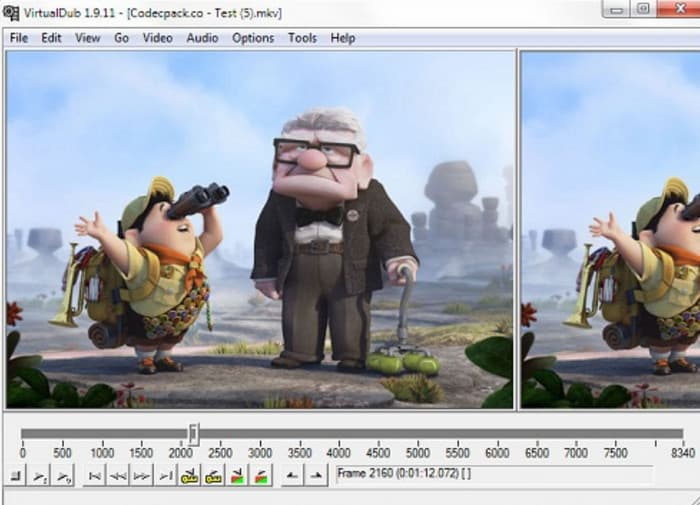Open the Help menu
700x505 pixels.
(x=343, y=38)
